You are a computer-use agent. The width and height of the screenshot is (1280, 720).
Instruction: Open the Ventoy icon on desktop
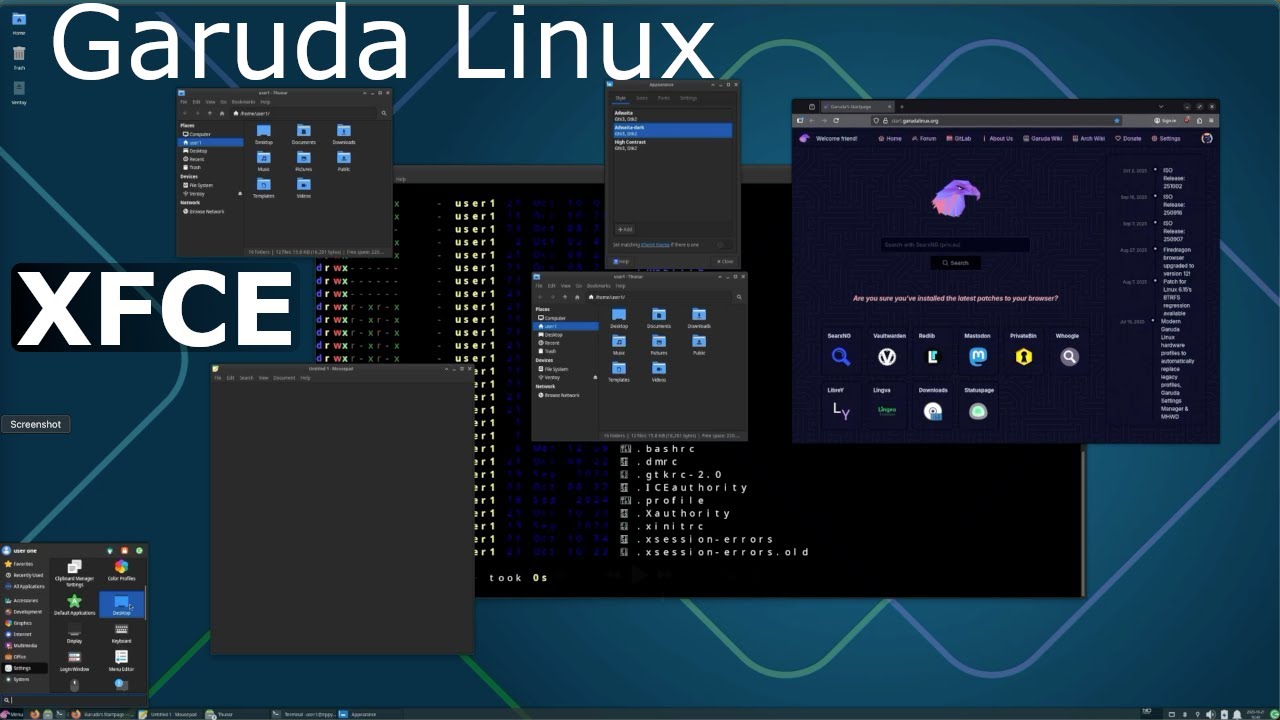(19, 92)
